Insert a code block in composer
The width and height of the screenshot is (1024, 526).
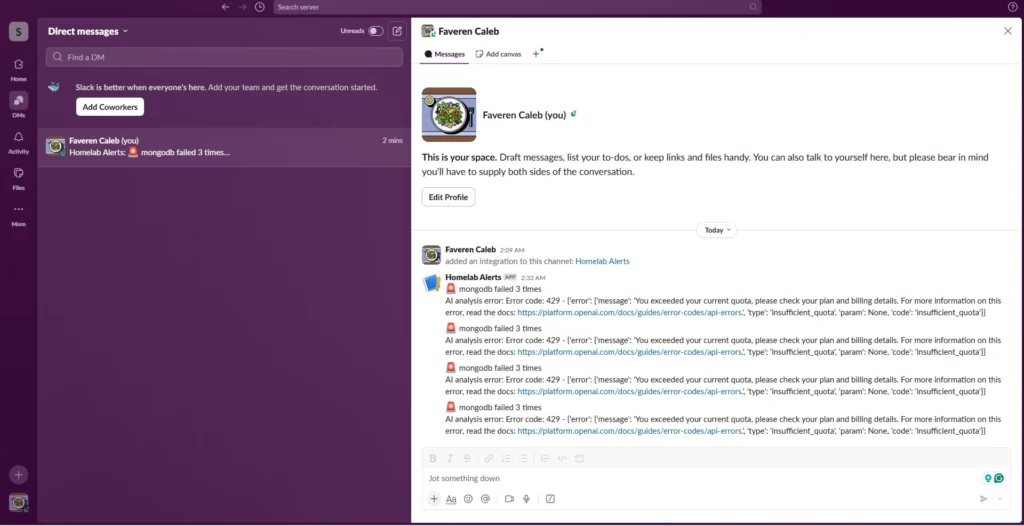(579, 459)
